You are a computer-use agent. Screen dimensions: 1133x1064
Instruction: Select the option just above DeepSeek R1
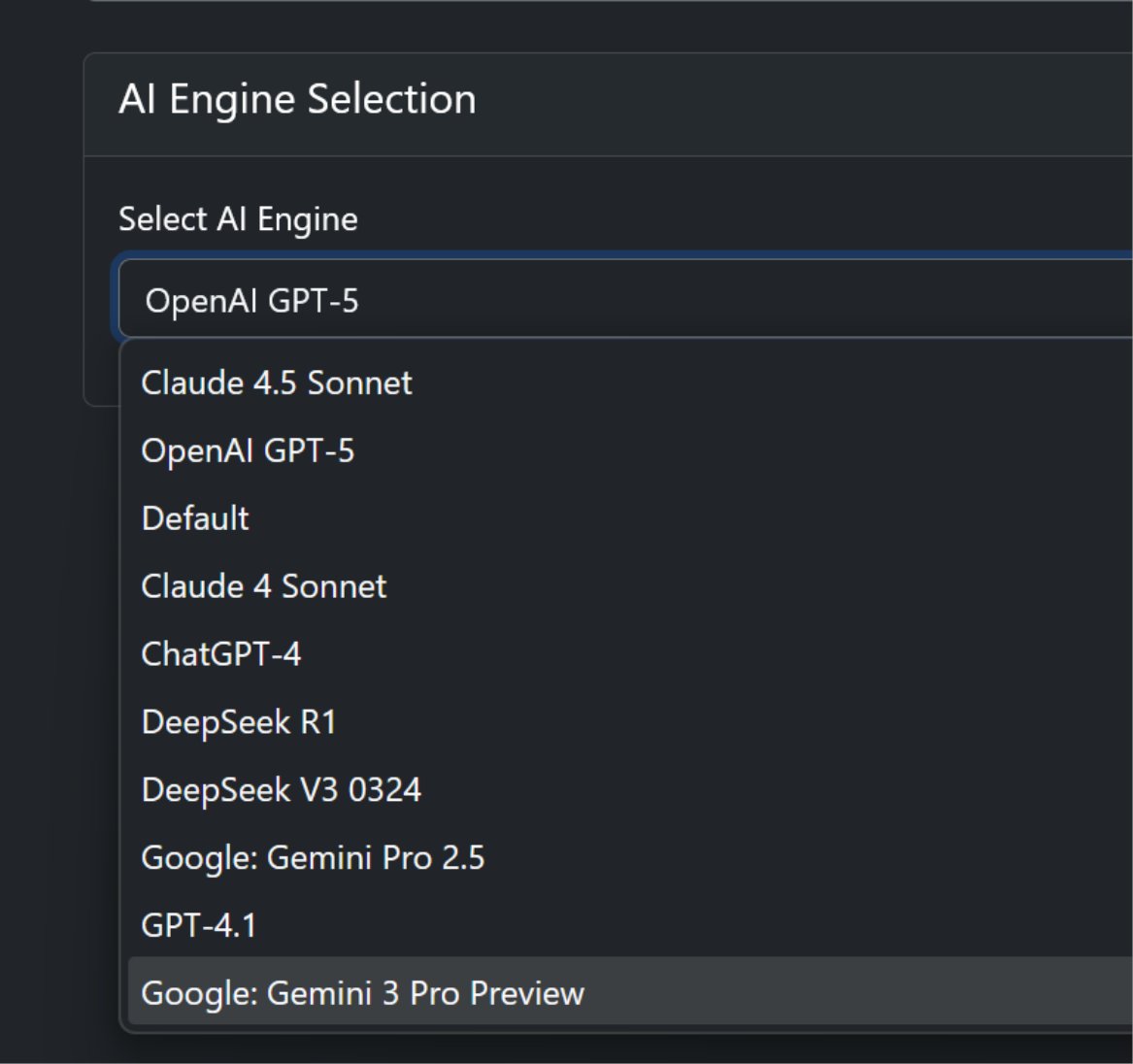click(221, 654)
